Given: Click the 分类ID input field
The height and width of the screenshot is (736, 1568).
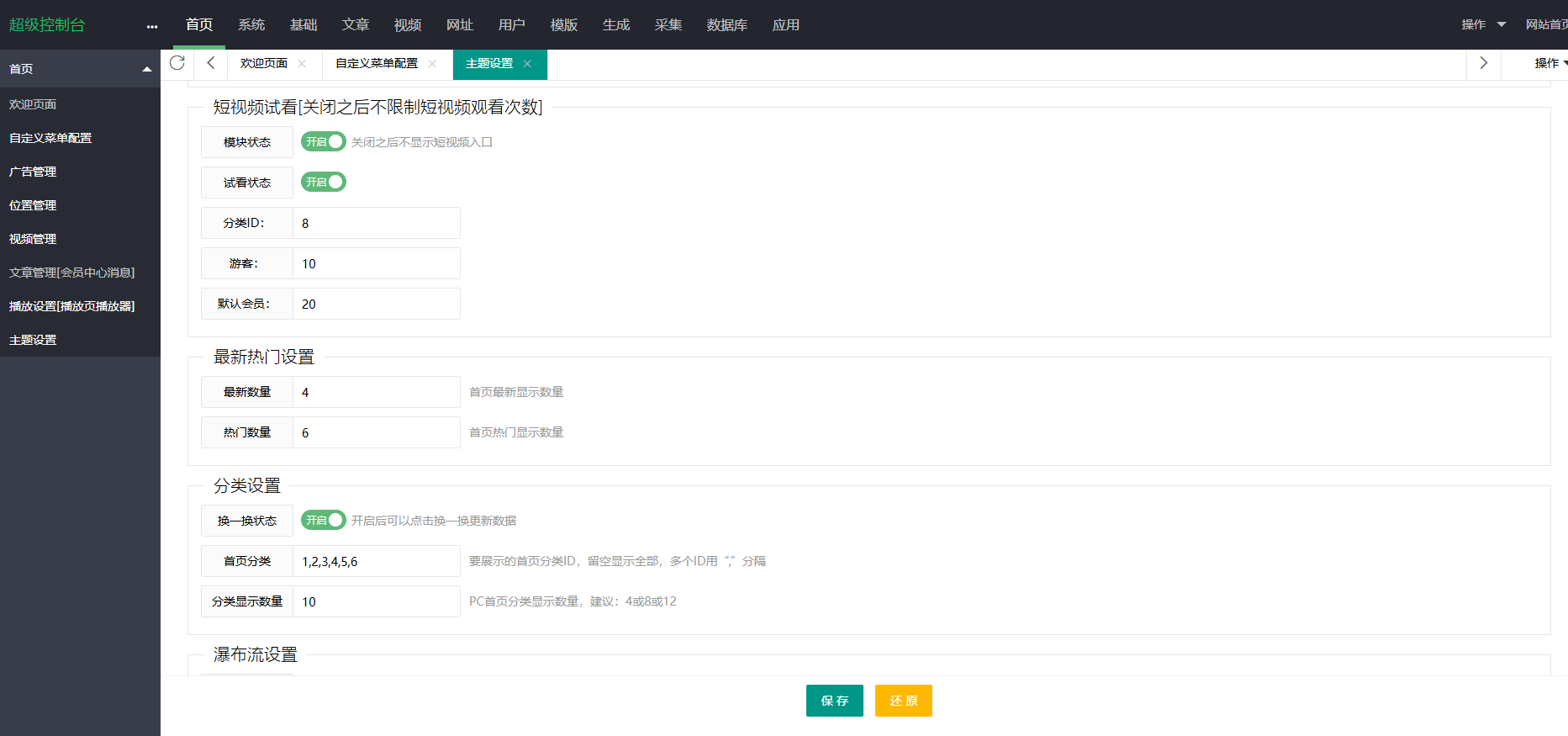Looking at the screenshot, I should (376, 223).
